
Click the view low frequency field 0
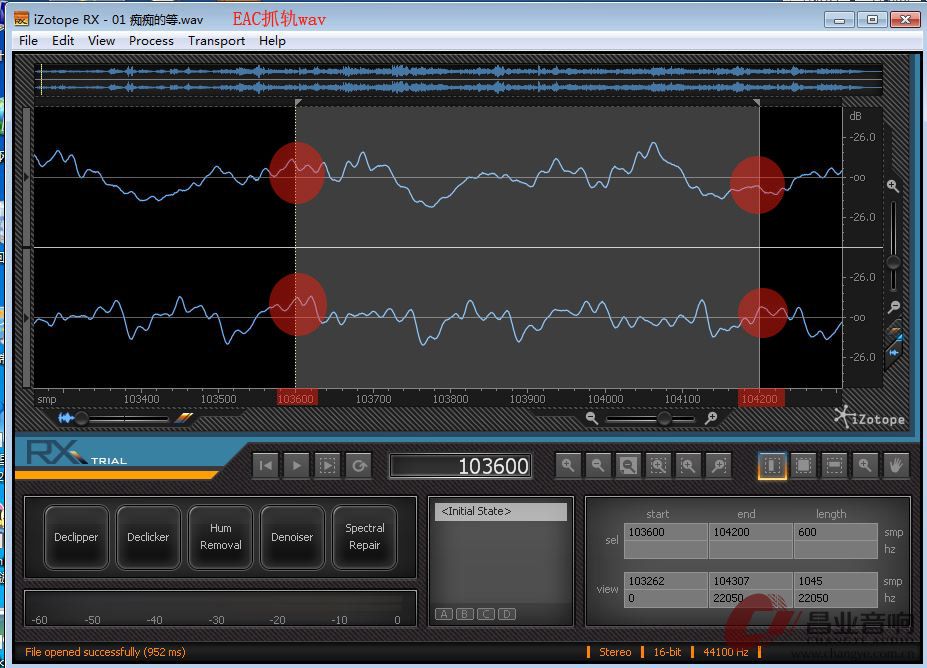tap(666, 598)
